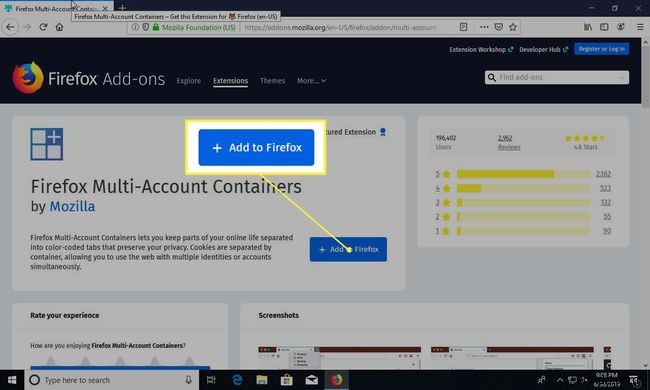Show site information icon in address bar
The height and width of the screenshot is (390, 650).
point(135,27)
